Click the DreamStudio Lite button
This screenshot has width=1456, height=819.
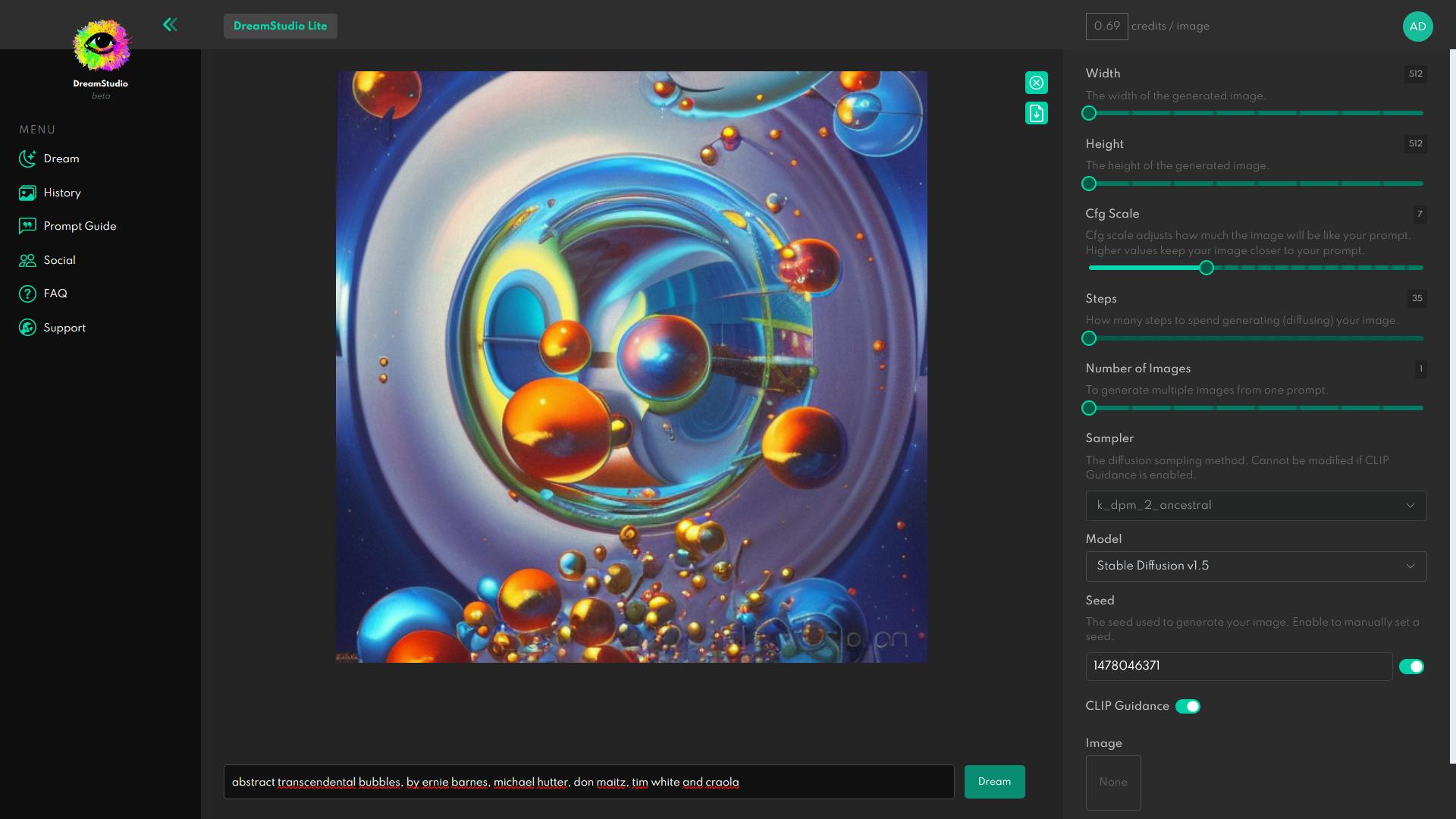pyautogui.click(x=280, y=26)
